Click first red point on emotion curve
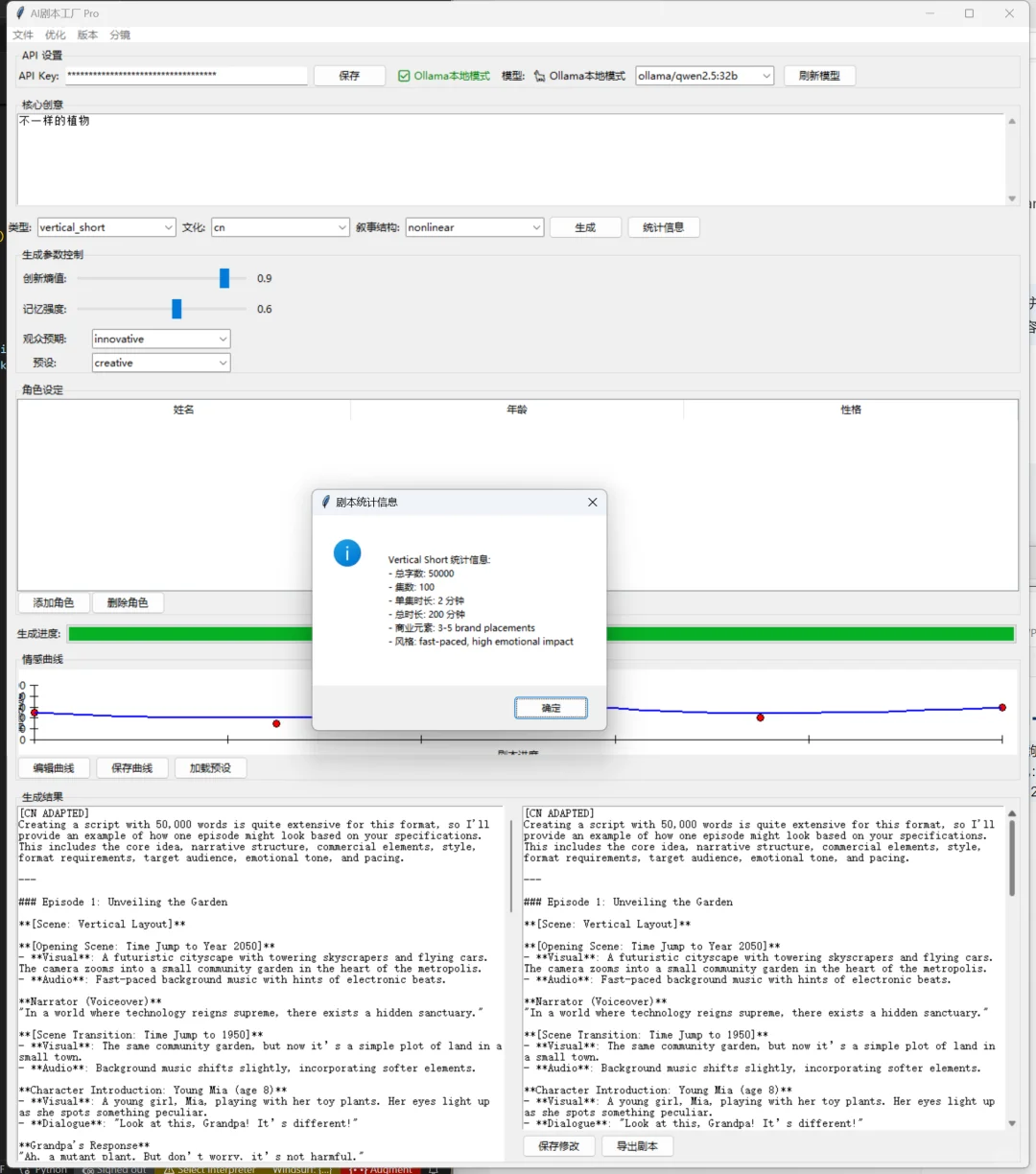Viewport: 1036px width, 1174px height. point(35,713)
